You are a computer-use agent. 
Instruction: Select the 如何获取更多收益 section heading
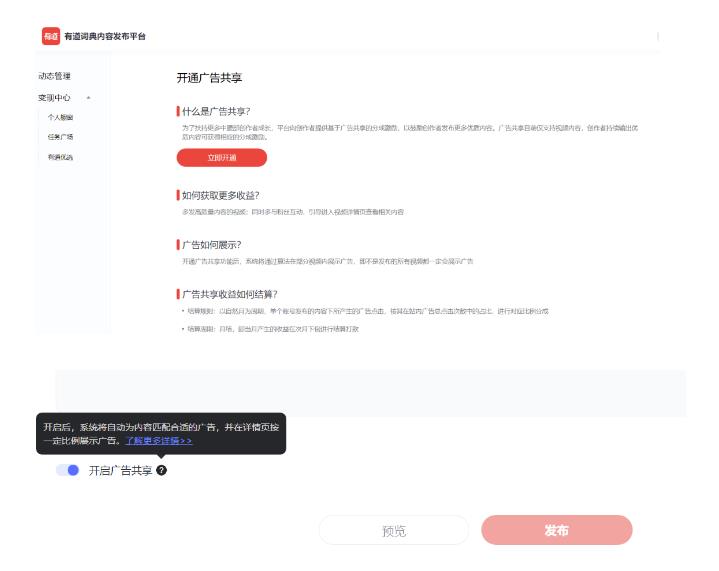221,195
